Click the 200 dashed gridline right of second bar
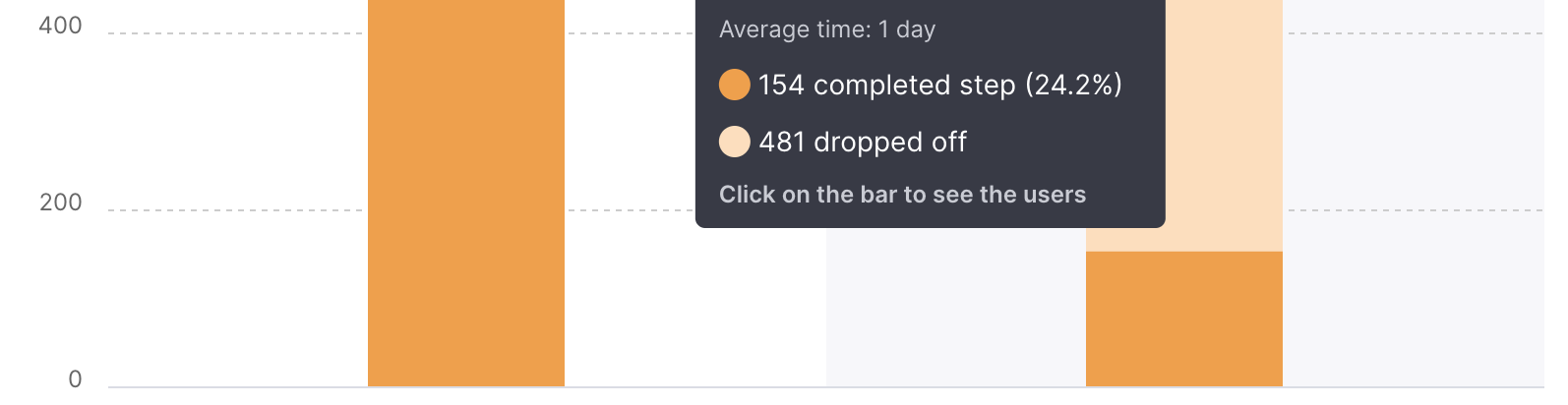Image resolution: width=1568 pixels, height=405 pixels. click(x=1416, y=210)
